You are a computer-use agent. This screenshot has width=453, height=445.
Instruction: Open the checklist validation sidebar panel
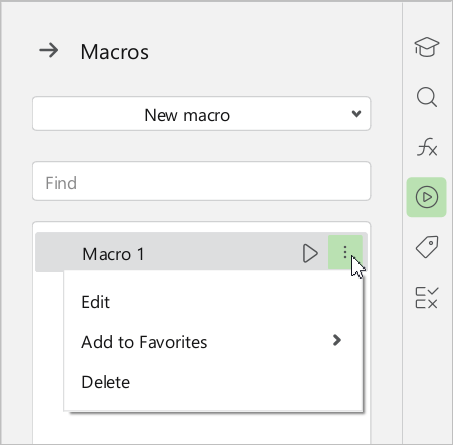pos(426,297)
